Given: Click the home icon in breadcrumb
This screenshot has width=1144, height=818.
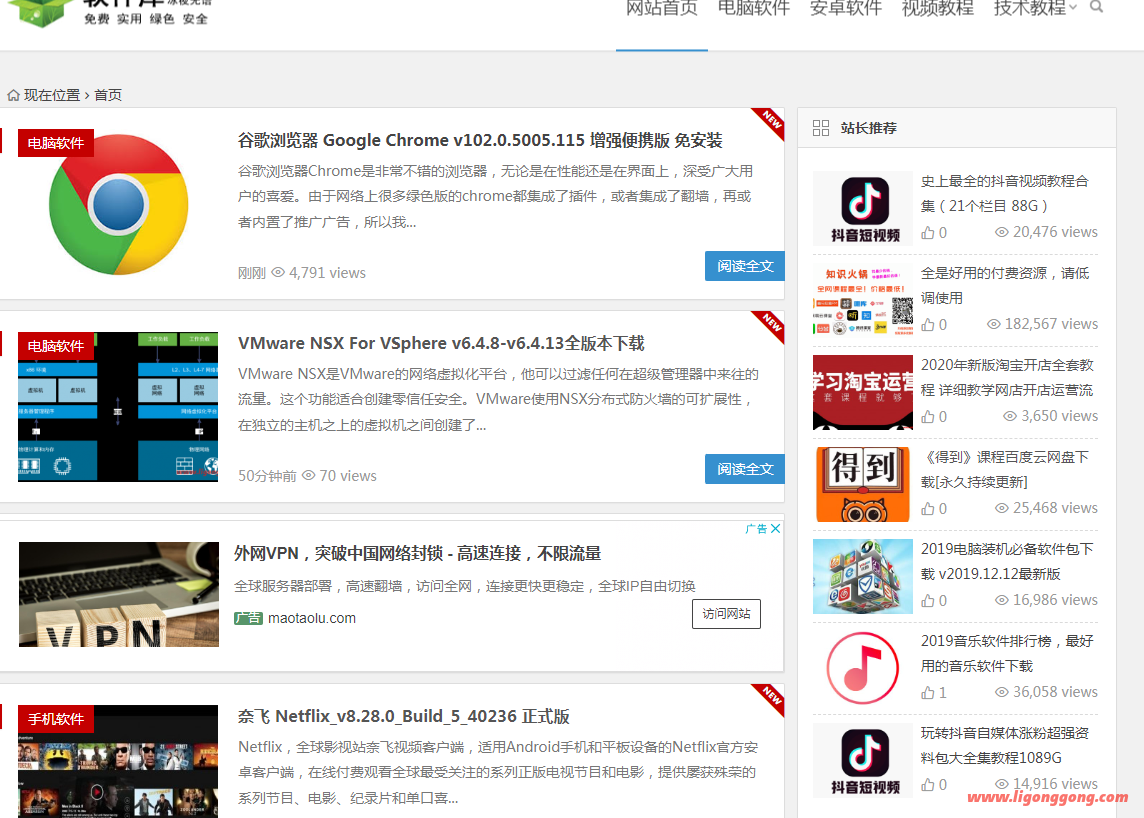Looking at the screenshot, I should tap(13, 96).
